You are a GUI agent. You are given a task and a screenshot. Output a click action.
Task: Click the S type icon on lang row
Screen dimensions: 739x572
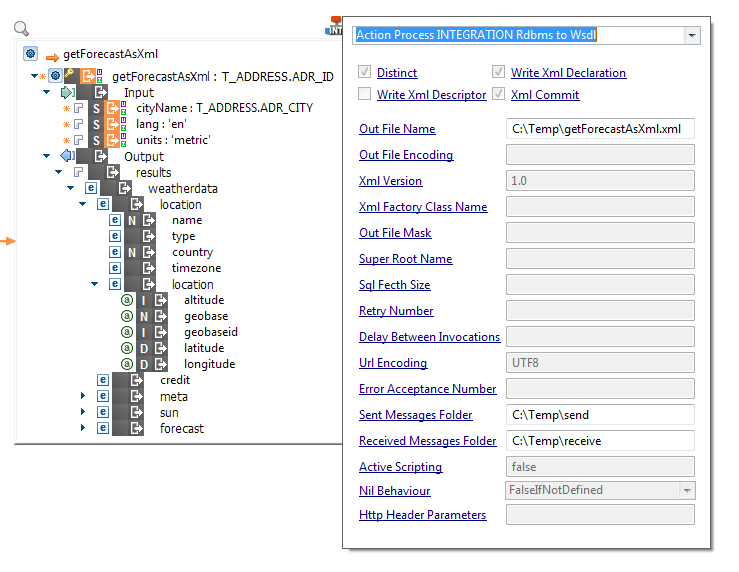(x=96, y=124)
